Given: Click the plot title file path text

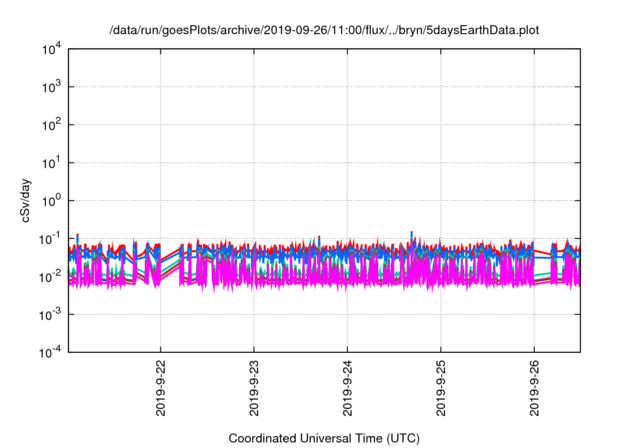Looking at the screenshot, I should (x=324, y=30).
